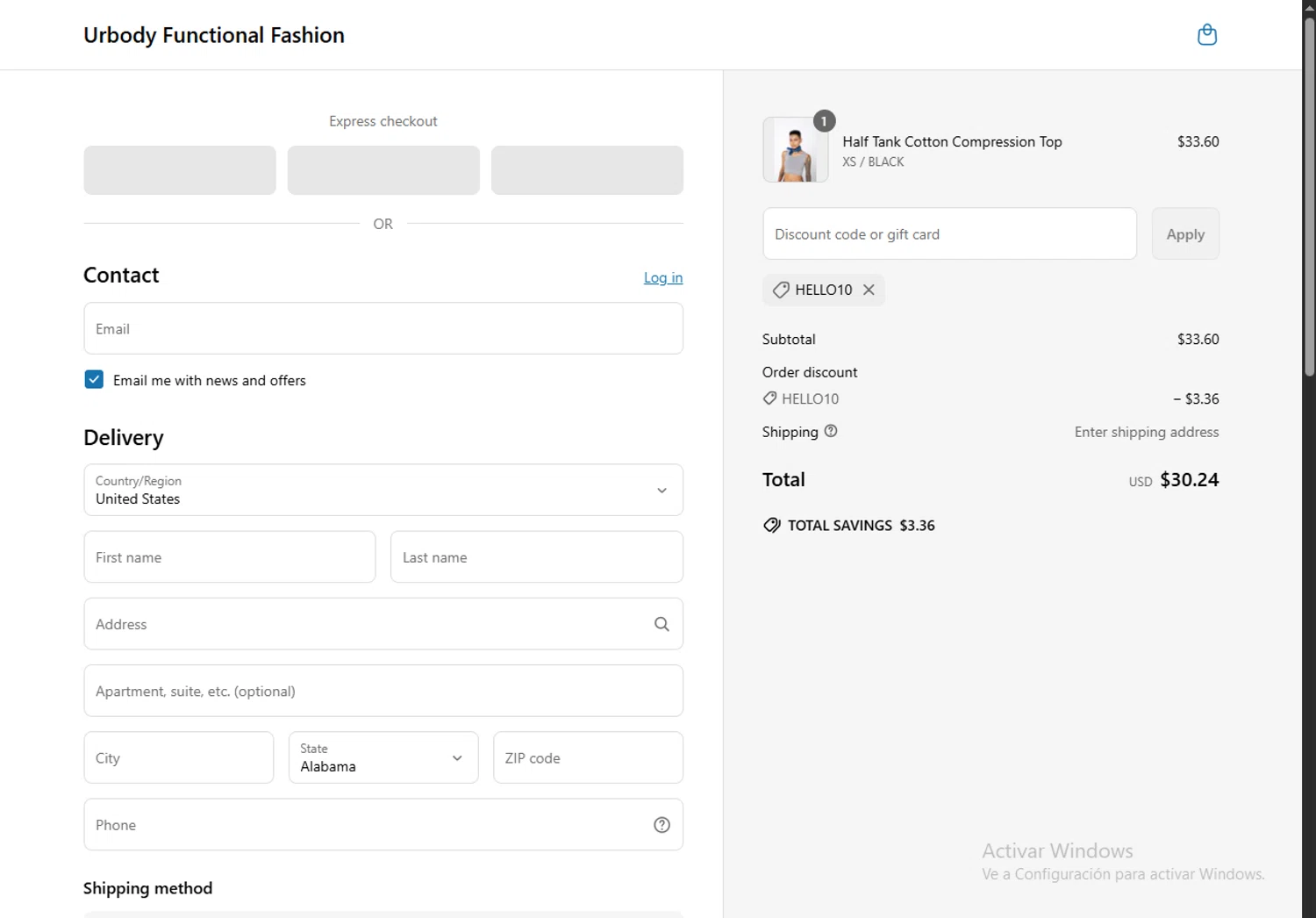The height and width of the screenshot is (918, 1316).
Task: Uncheck Email me with news and offers
Action: pos(94,379)
